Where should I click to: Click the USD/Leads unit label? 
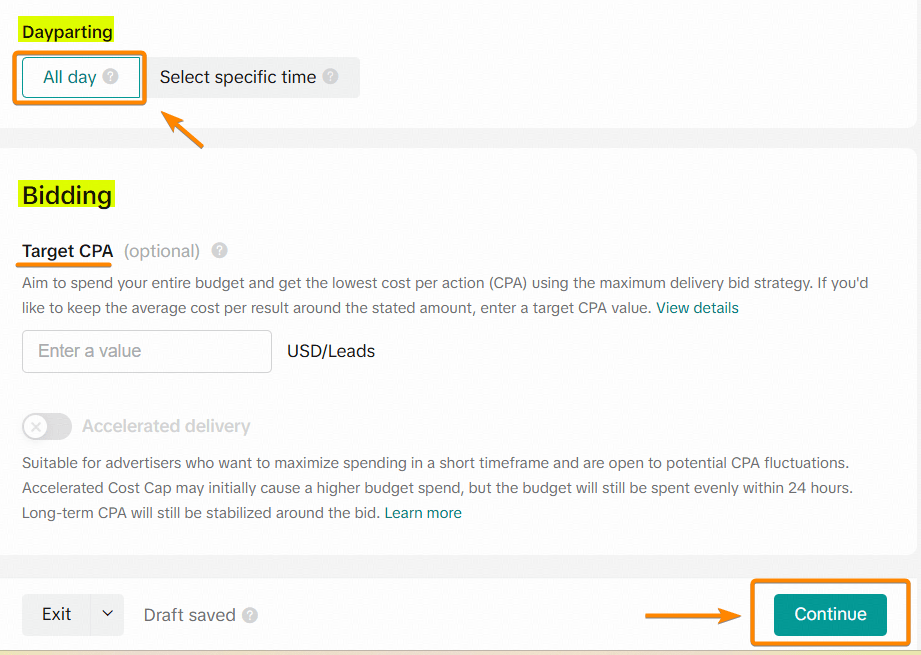click(x=331, y=351)
